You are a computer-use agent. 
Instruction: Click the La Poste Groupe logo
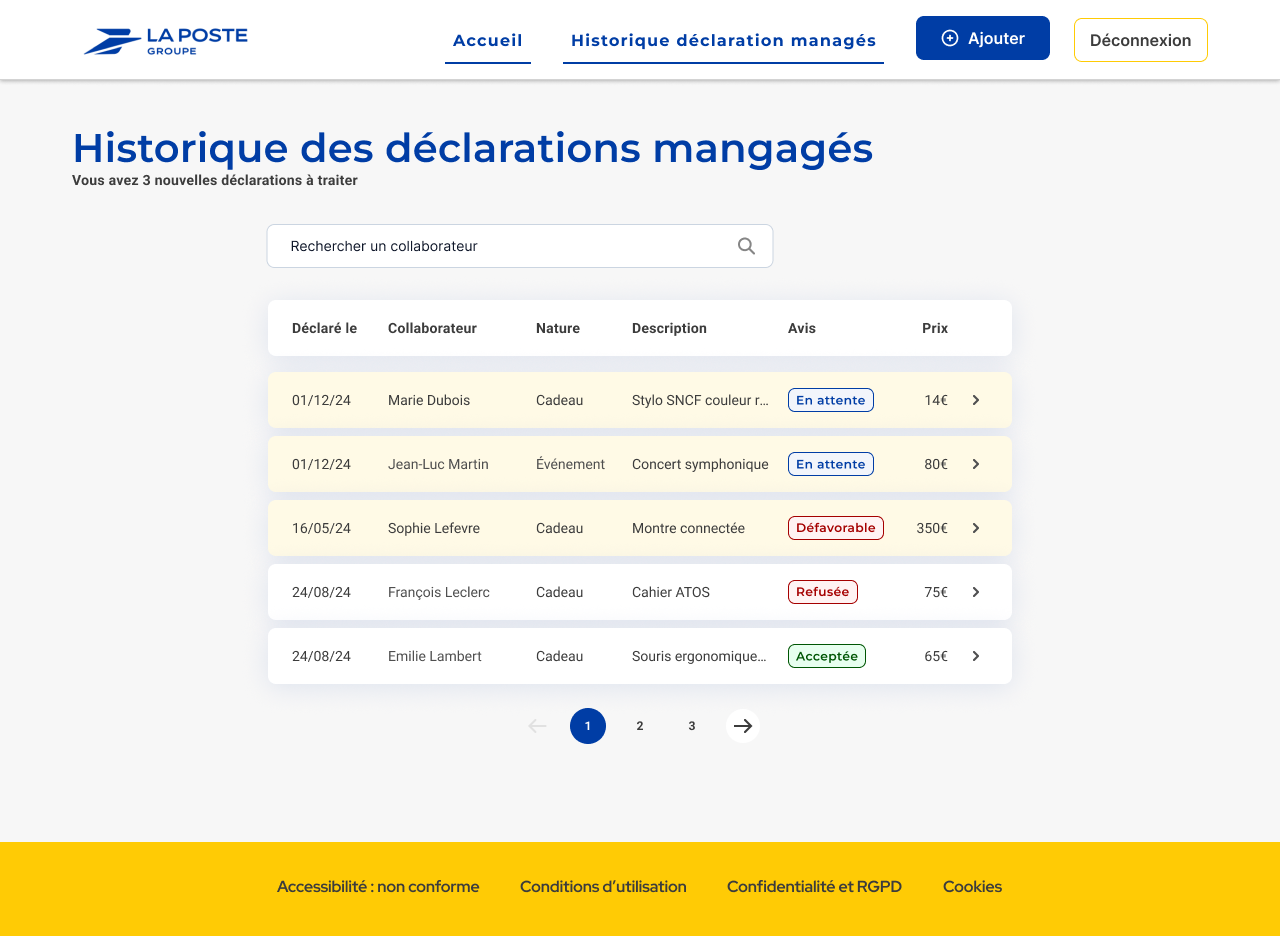point(165,41)
